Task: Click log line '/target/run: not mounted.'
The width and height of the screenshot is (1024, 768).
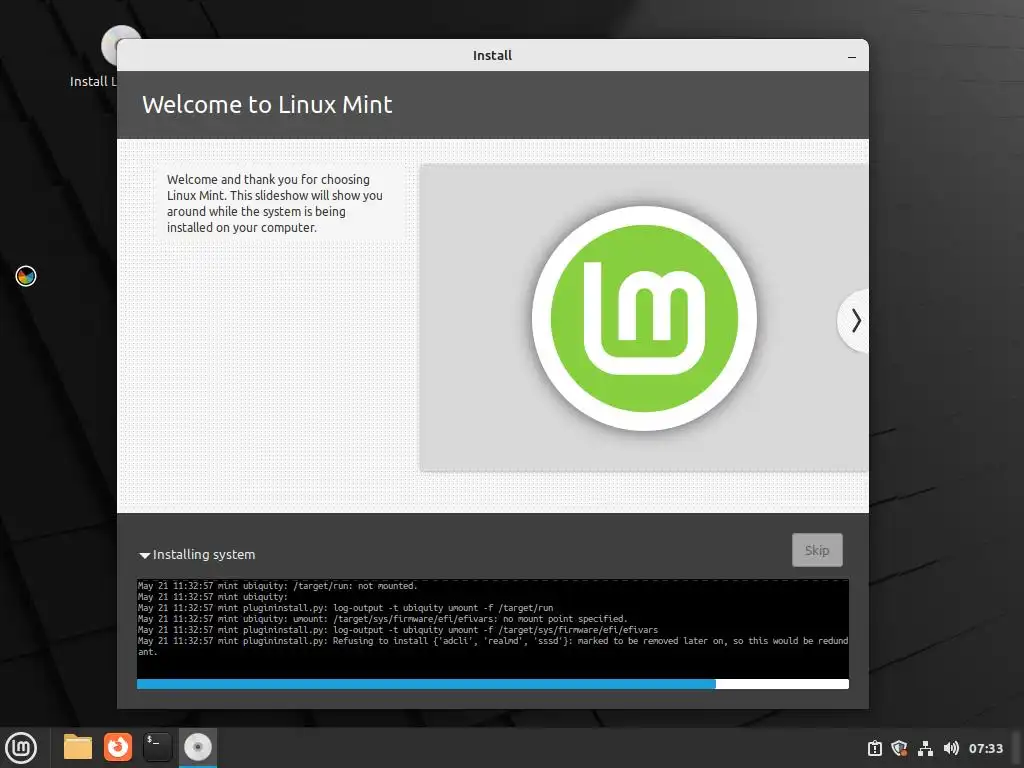Action: 277,586
